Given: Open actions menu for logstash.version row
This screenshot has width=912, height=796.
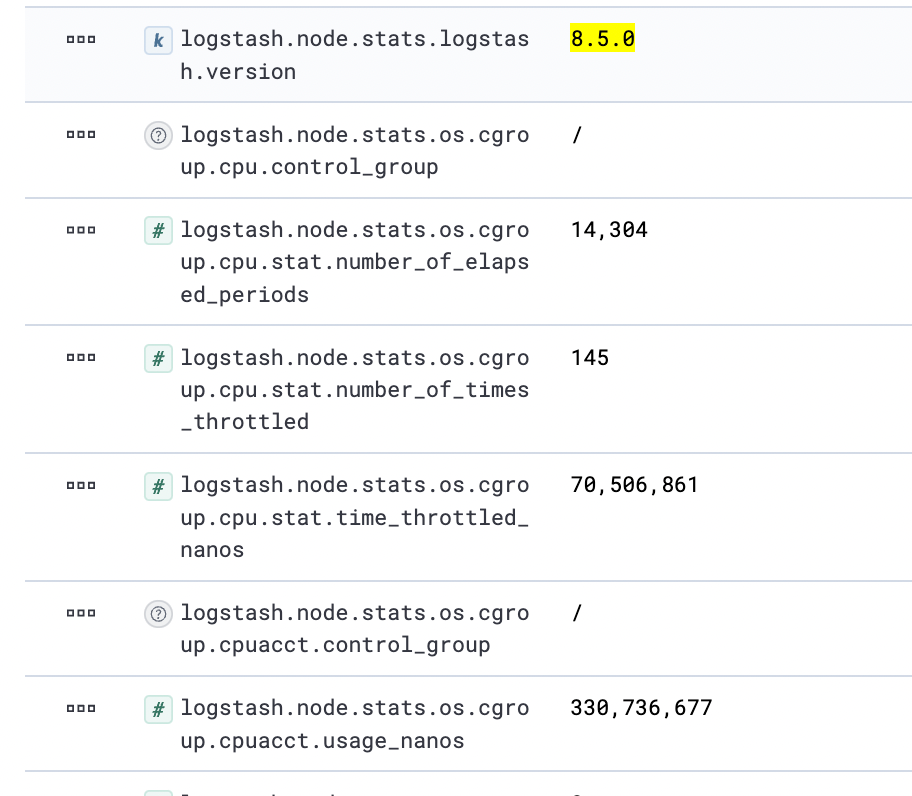Looking at the screenshot, I should coord(81,40).
